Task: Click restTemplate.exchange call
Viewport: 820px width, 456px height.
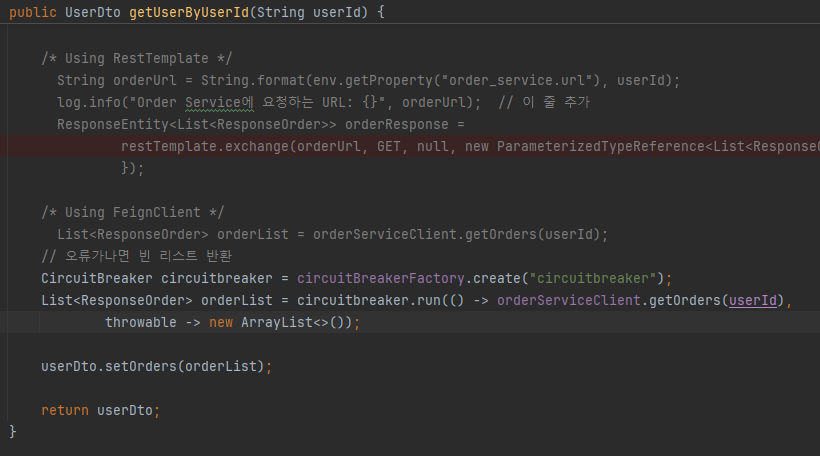Action: click(x=204, y=146)
